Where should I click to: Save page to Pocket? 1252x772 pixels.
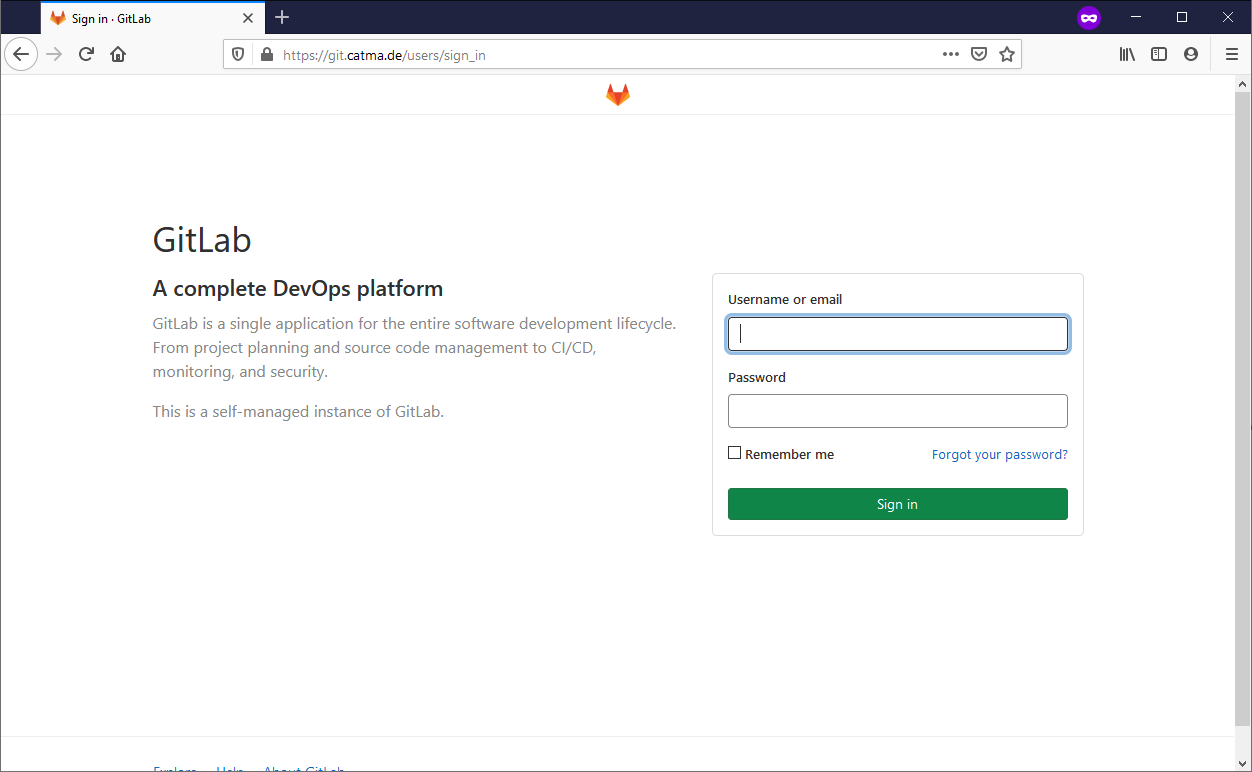pyautogui.click(x=979, y=54)
